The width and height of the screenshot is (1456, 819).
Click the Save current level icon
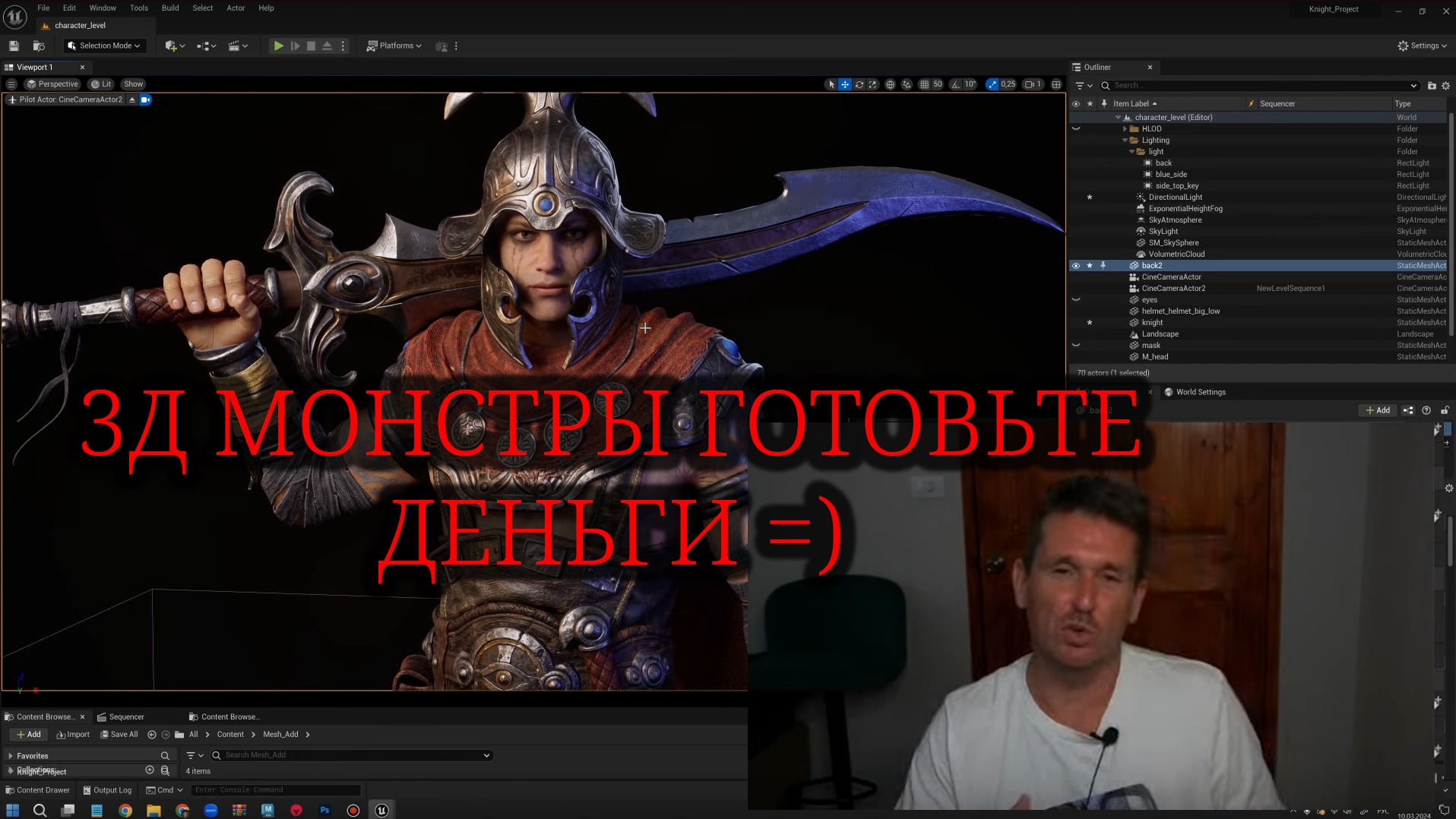[14, 46]
